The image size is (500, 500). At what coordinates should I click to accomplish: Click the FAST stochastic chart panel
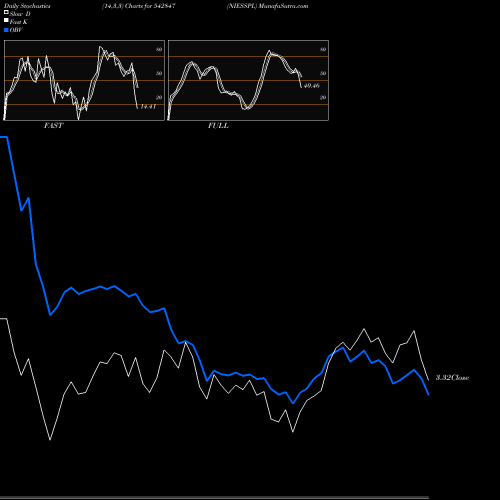coord(84,80)
